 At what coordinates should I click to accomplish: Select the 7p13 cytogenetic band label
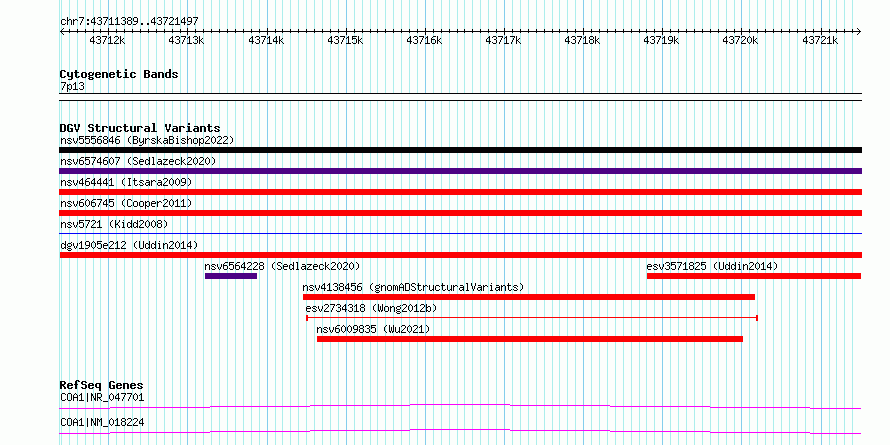[x=72, y=87]
